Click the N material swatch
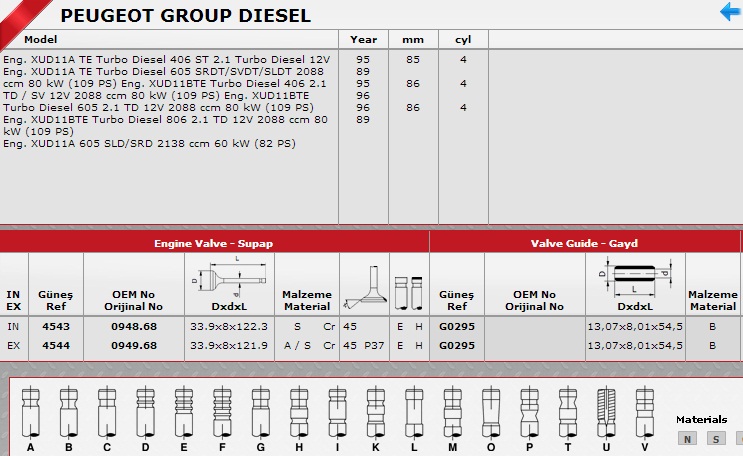The image size is (743, 456). point(687,438)
